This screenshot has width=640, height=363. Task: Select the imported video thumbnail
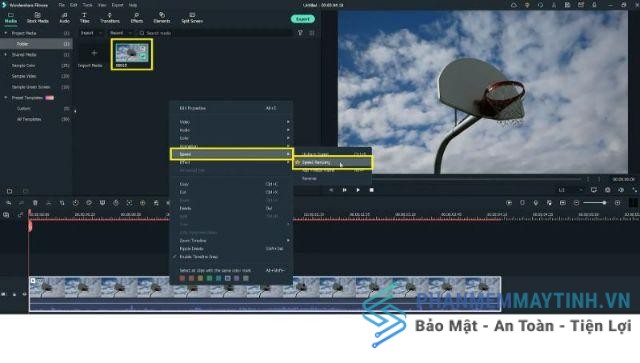(132, 53)
